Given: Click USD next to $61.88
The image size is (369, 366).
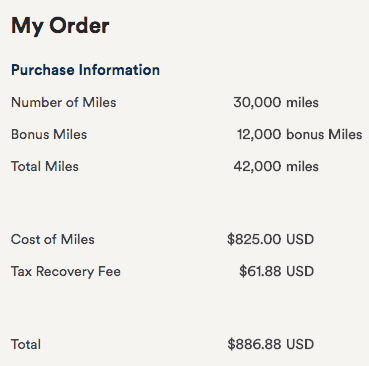Looking at the screenshot, I should coord(300,271).
